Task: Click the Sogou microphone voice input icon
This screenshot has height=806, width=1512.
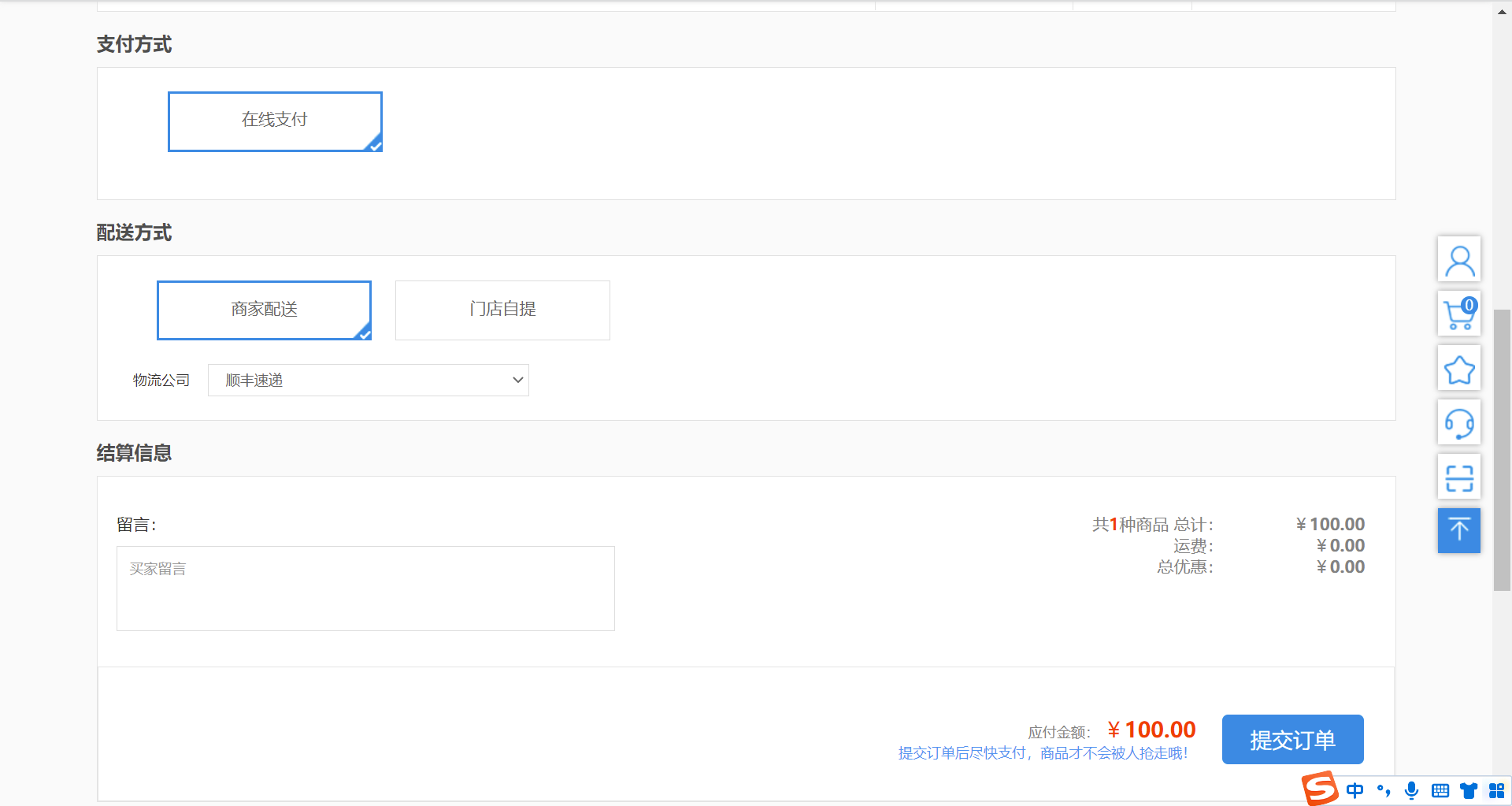Action: (1412, 790)
